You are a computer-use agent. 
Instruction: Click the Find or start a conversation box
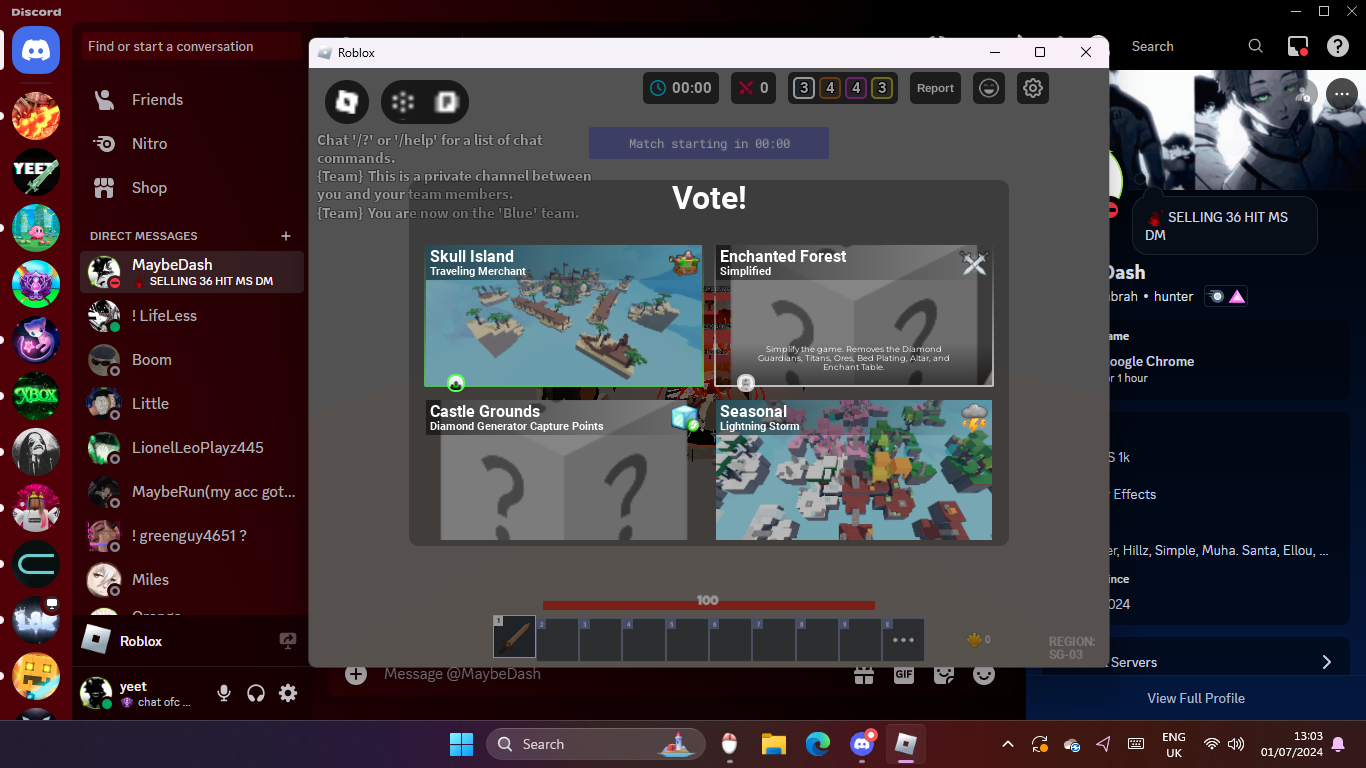pos(192,46)
